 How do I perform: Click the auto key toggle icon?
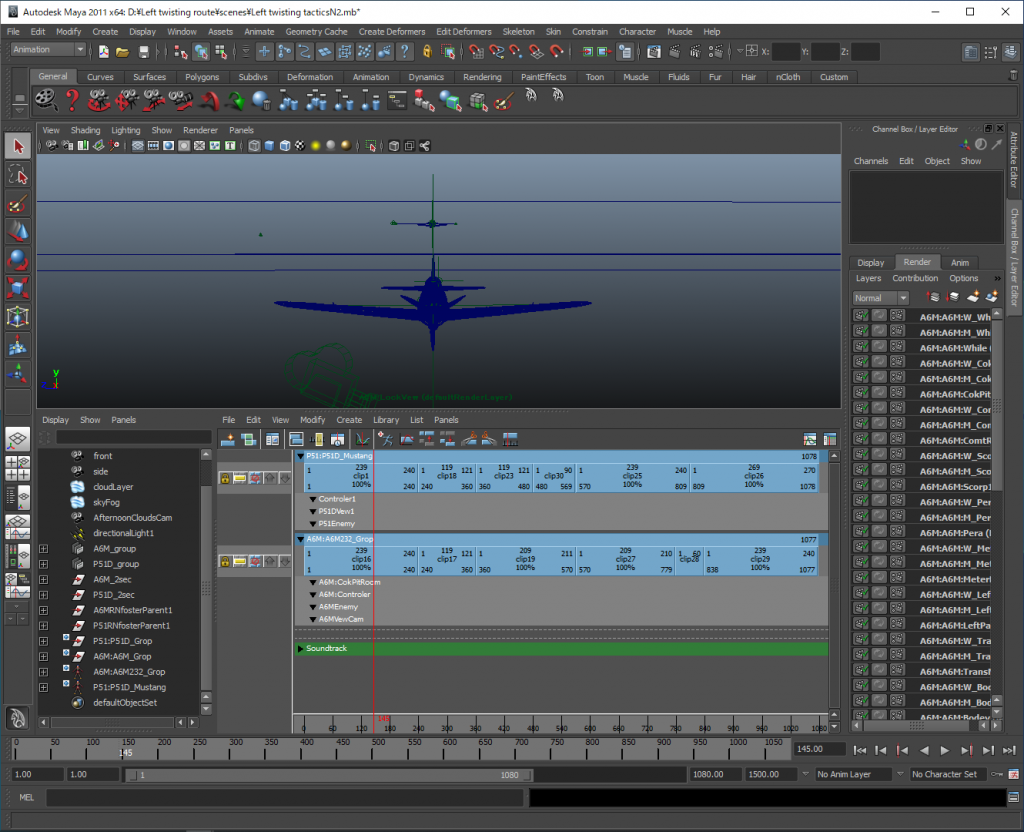click(x=997, y=775)
